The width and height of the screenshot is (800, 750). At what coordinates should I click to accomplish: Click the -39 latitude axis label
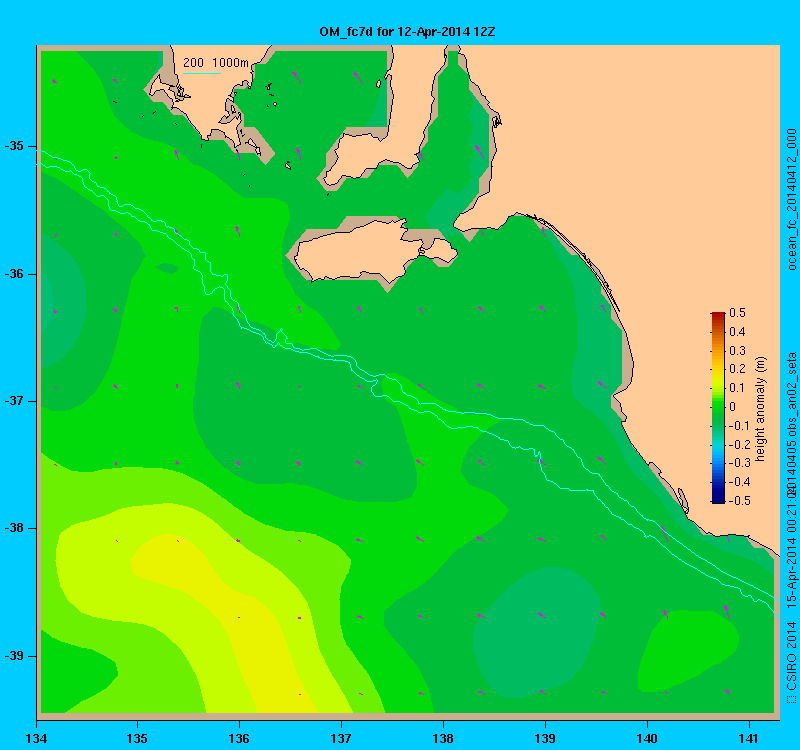(14, 656)
